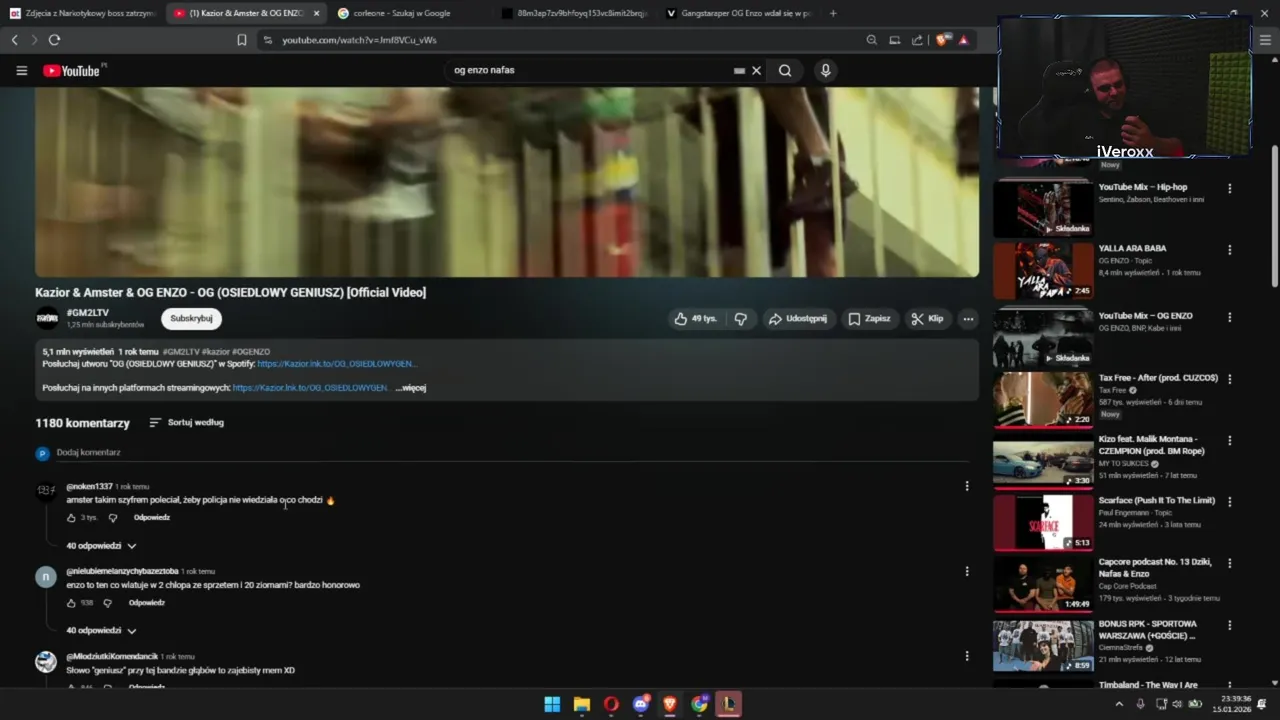Open the Spotify Kazior.lnk.to link
The width and height of the screenshot is (1280, 720).
point(337,364)
